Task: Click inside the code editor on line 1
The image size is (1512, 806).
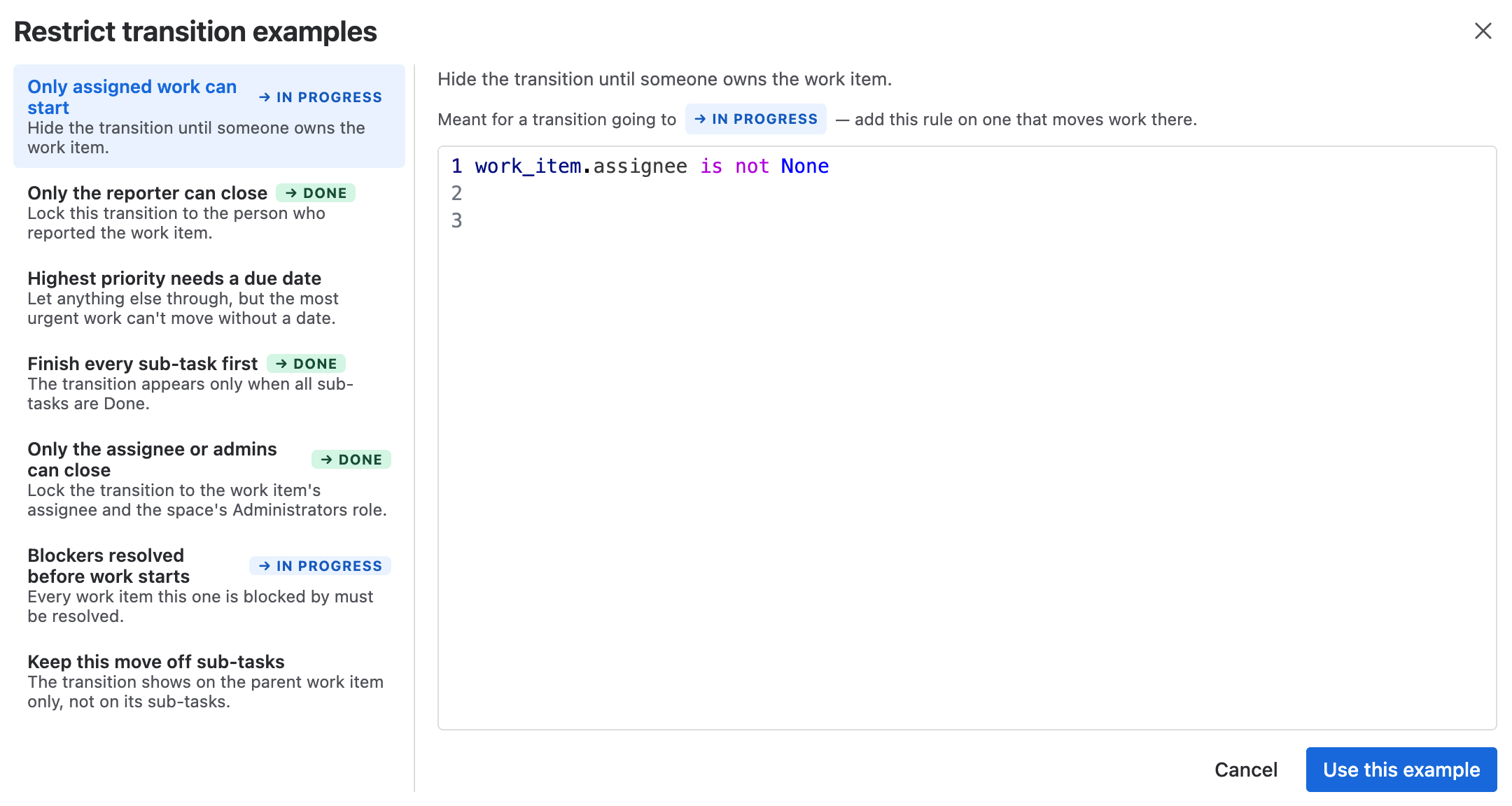Action: (980, 167)
